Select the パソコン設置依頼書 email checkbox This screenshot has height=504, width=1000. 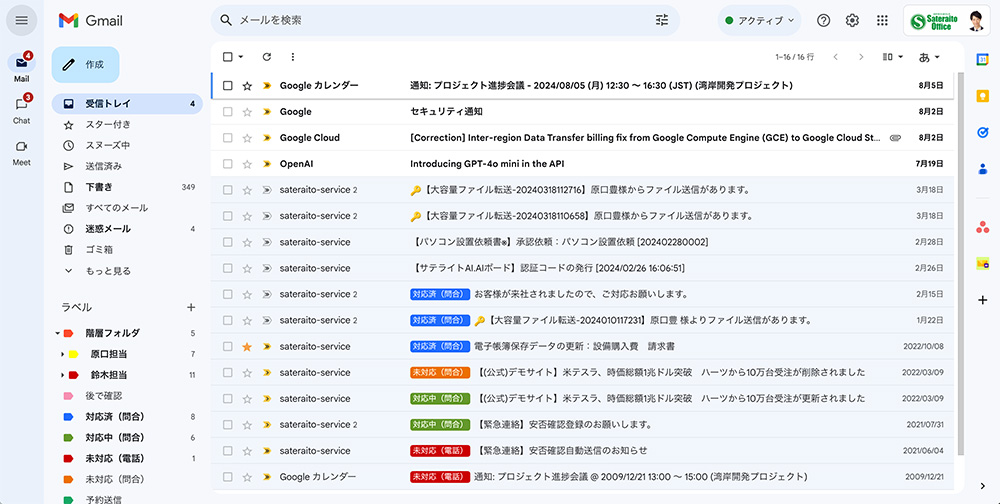(228, 242)
